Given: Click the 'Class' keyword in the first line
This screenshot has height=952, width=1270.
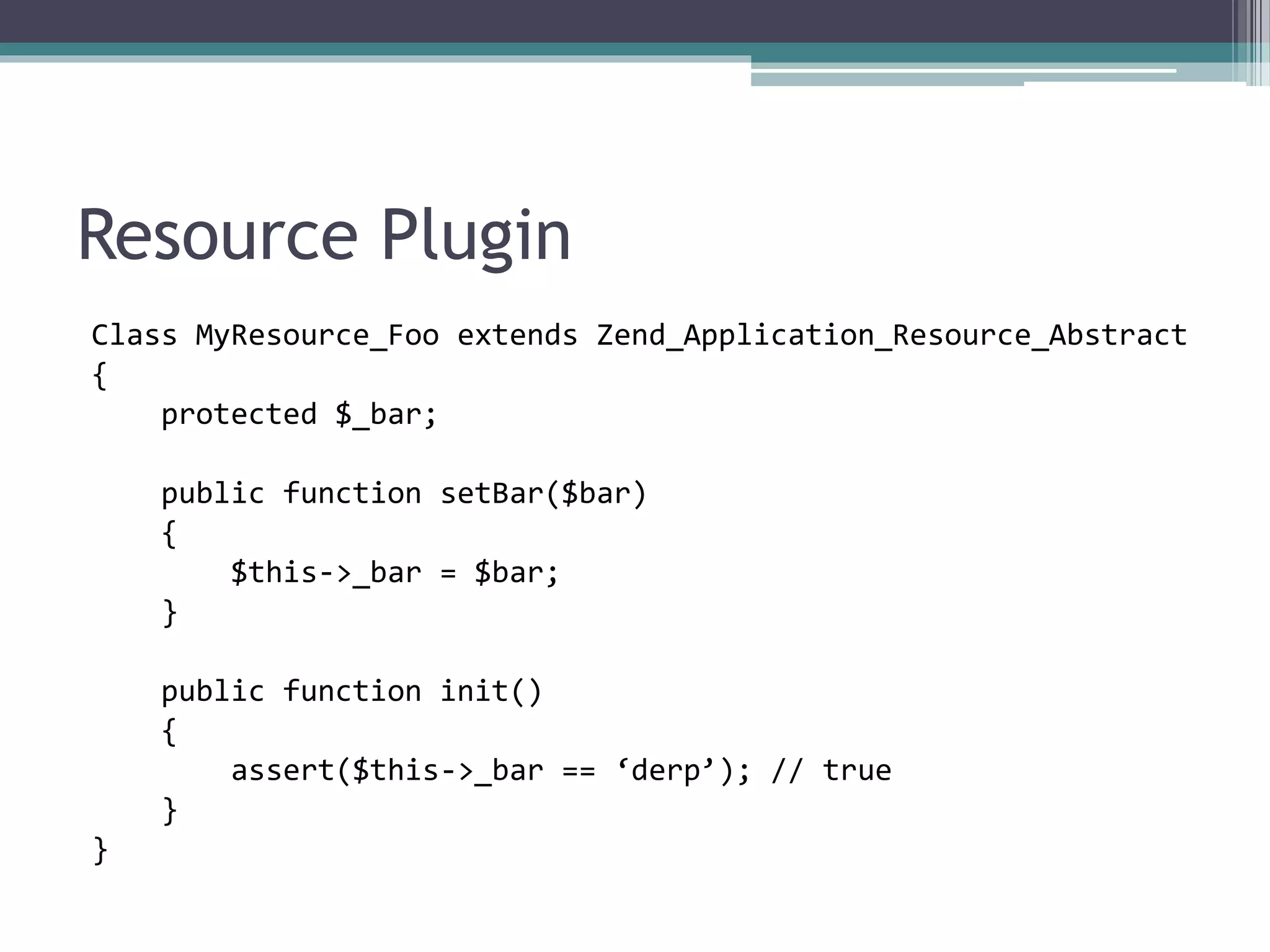Looking at the screenshot, I should pos(134,335).
